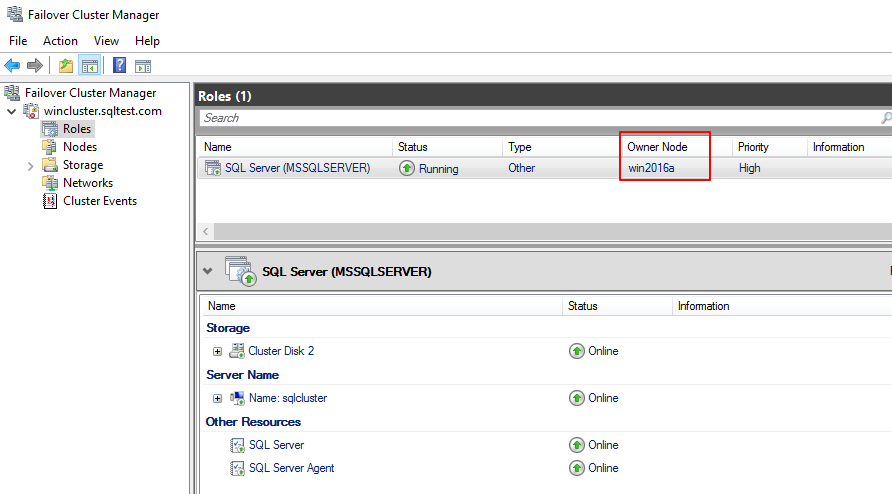Click the roles list horizontal scrollbar track
Image resolution: width=892 pixels, height=494 pixels.
[553, 231]
